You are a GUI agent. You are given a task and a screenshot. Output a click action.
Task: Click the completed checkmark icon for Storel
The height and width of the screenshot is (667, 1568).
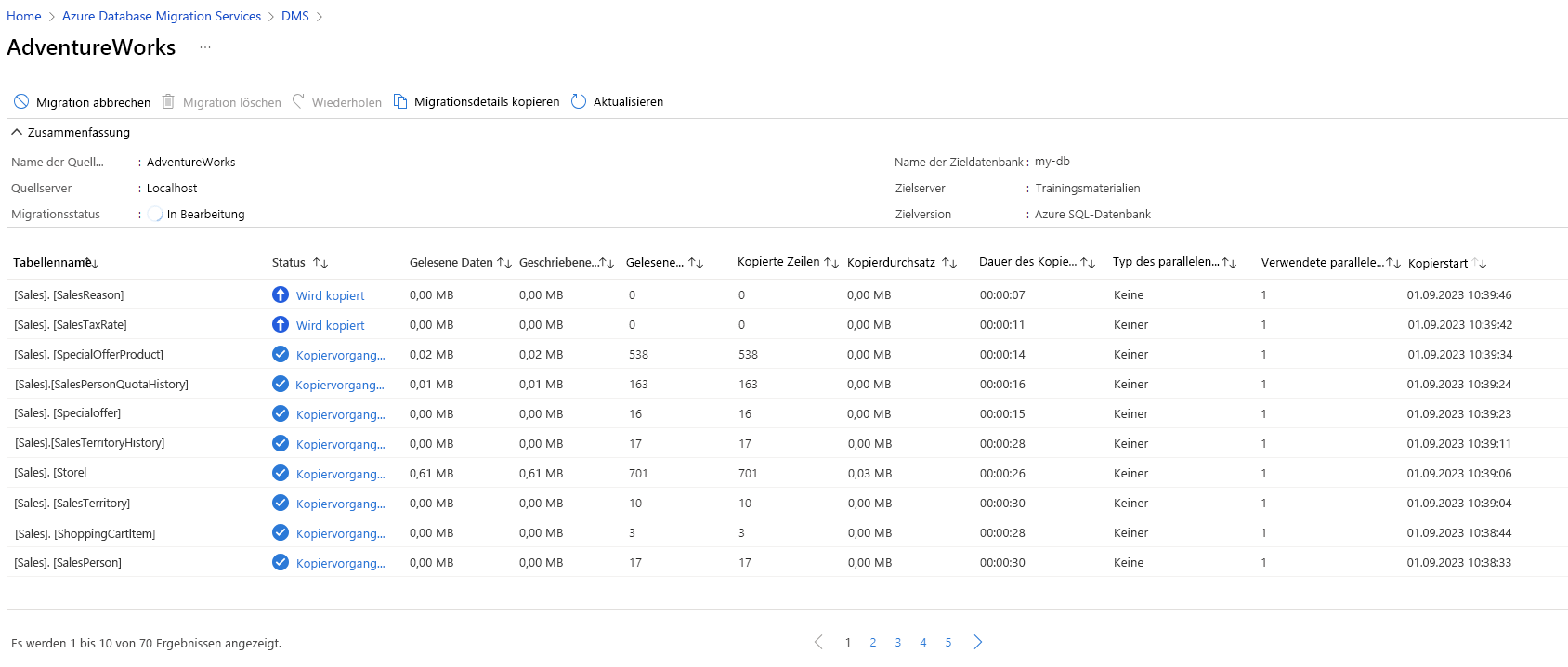(x=281, y=473)
